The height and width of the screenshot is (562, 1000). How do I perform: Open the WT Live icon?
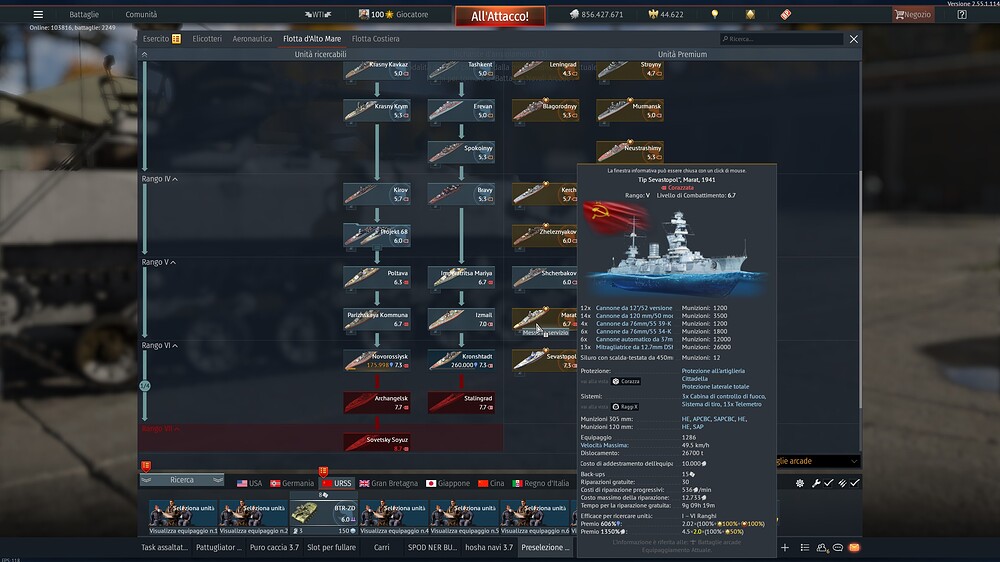coord(318,14)
